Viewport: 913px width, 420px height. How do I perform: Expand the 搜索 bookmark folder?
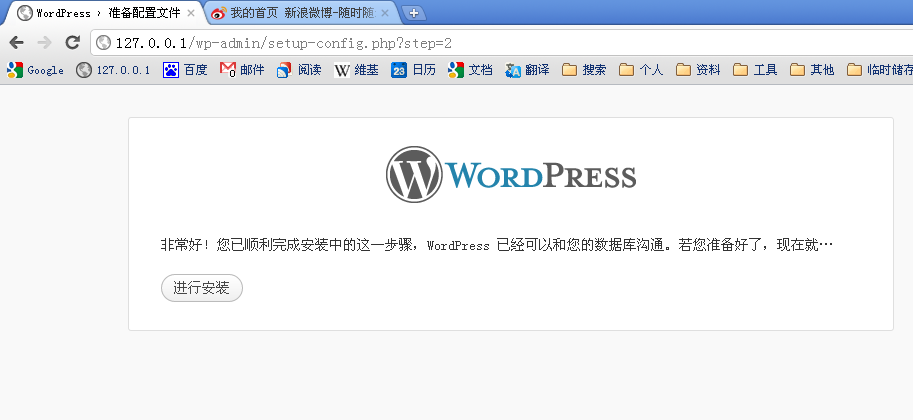point(584,70)
